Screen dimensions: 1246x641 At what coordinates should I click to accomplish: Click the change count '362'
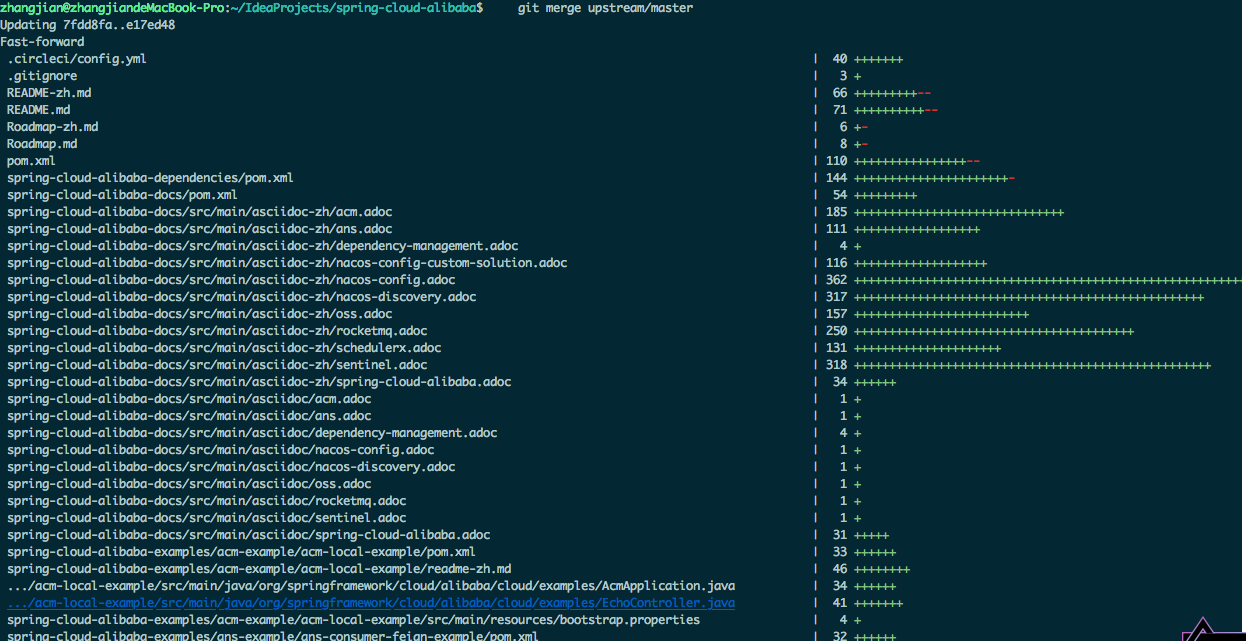click(x=837, y=280)
